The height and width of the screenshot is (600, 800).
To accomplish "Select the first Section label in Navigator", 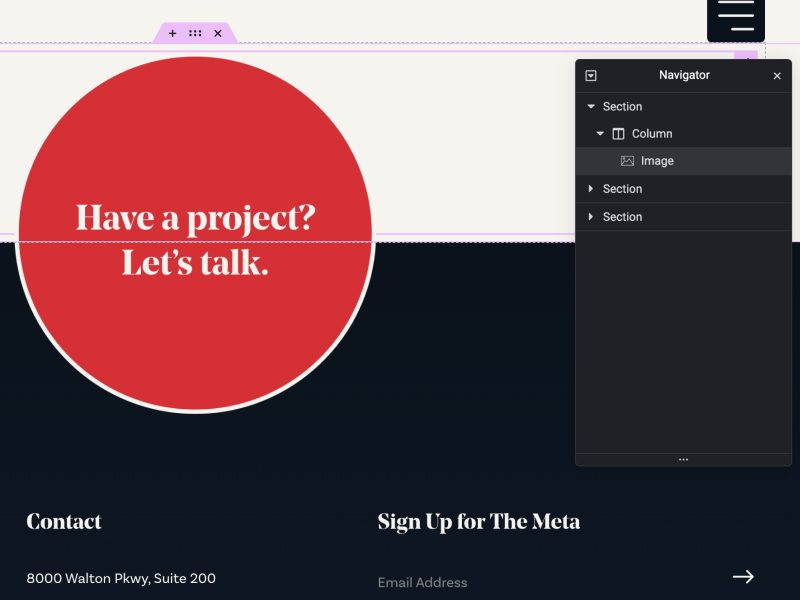I will [x=622, y=107].
